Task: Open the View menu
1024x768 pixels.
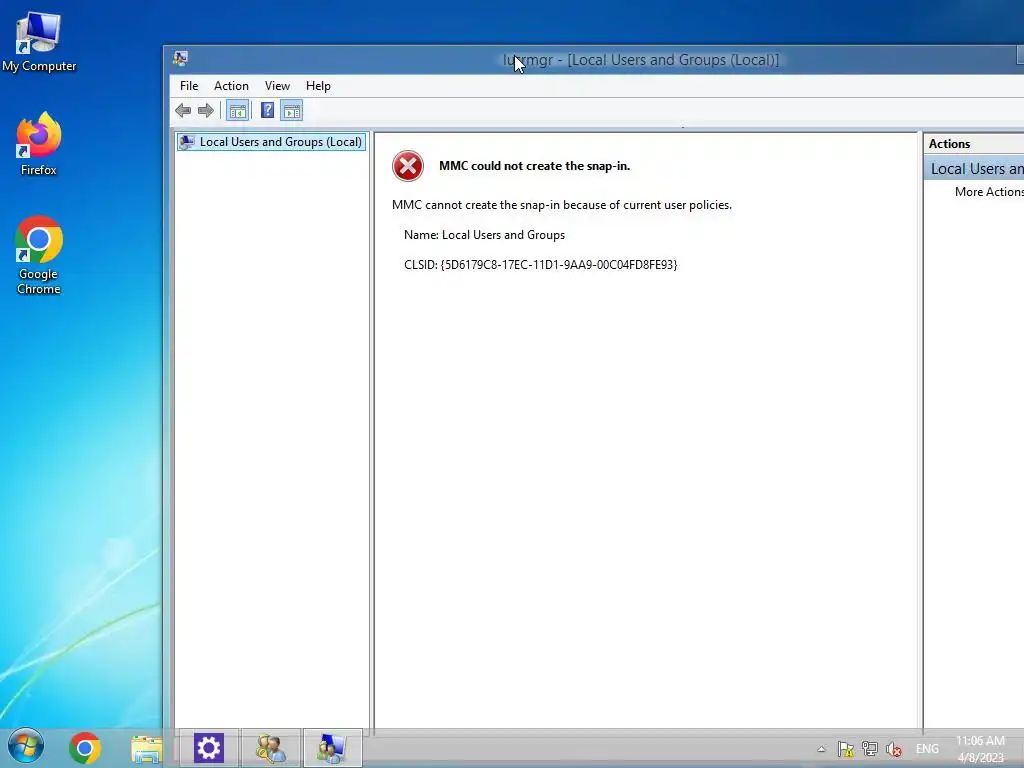Action: (277, 86)
